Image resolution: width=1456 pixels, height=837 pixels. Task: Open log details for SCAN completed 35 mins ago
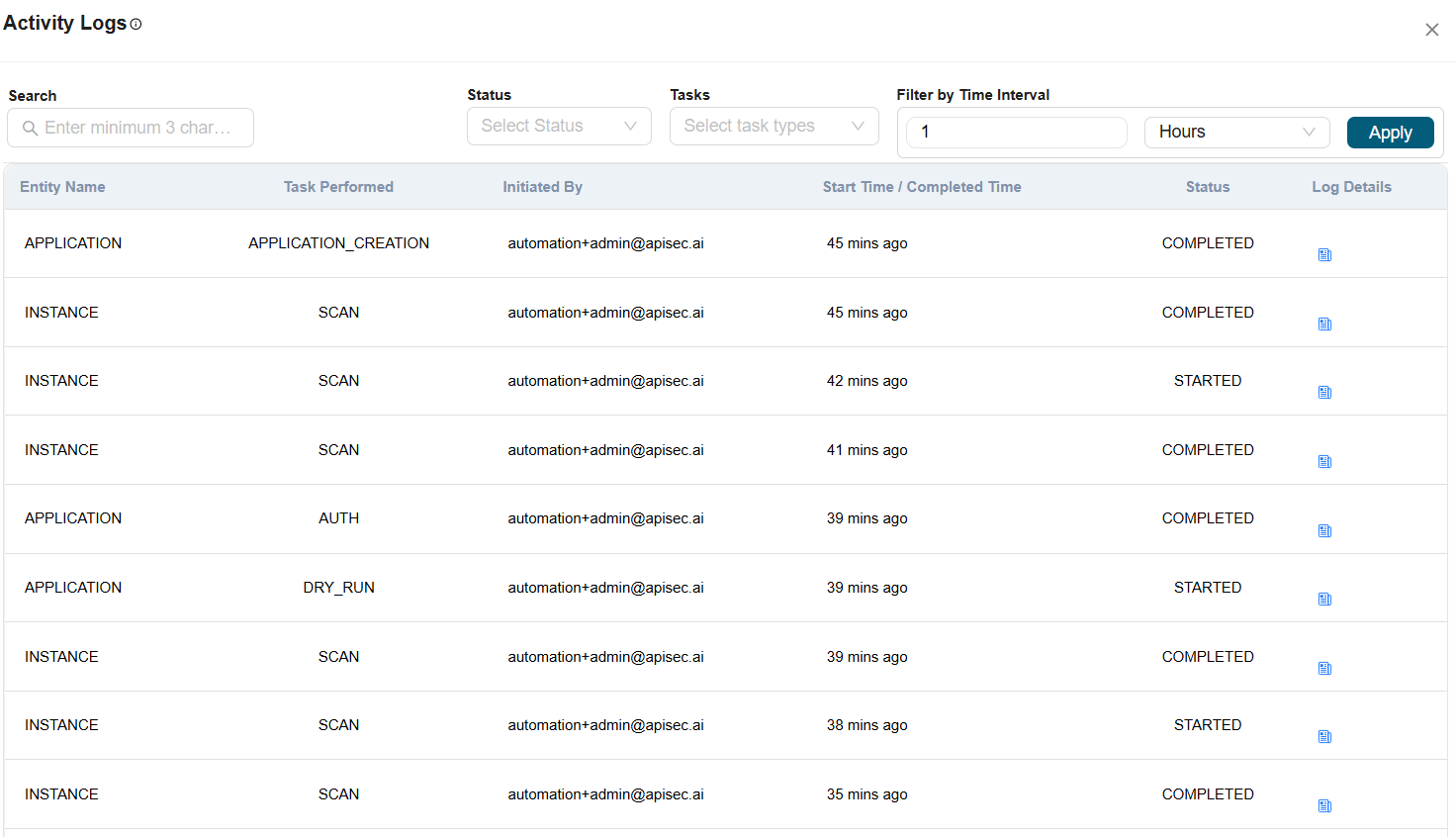(x=1324, y=805)
